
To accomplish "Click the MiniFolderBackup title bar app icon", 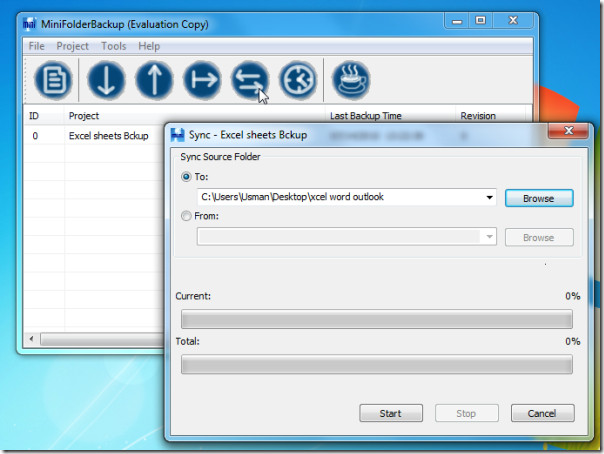I will pos(29,24).
